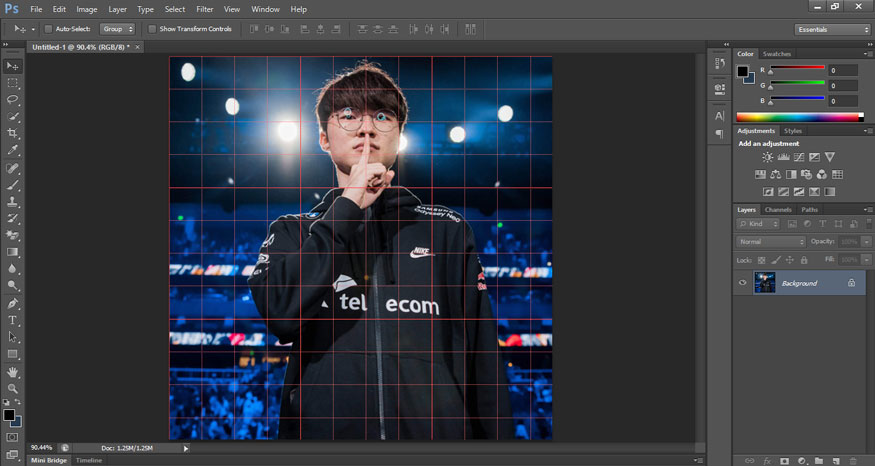This screenshot has width=875, height=466.
Task: Select the Dodge tool
Action: point(12,285)
